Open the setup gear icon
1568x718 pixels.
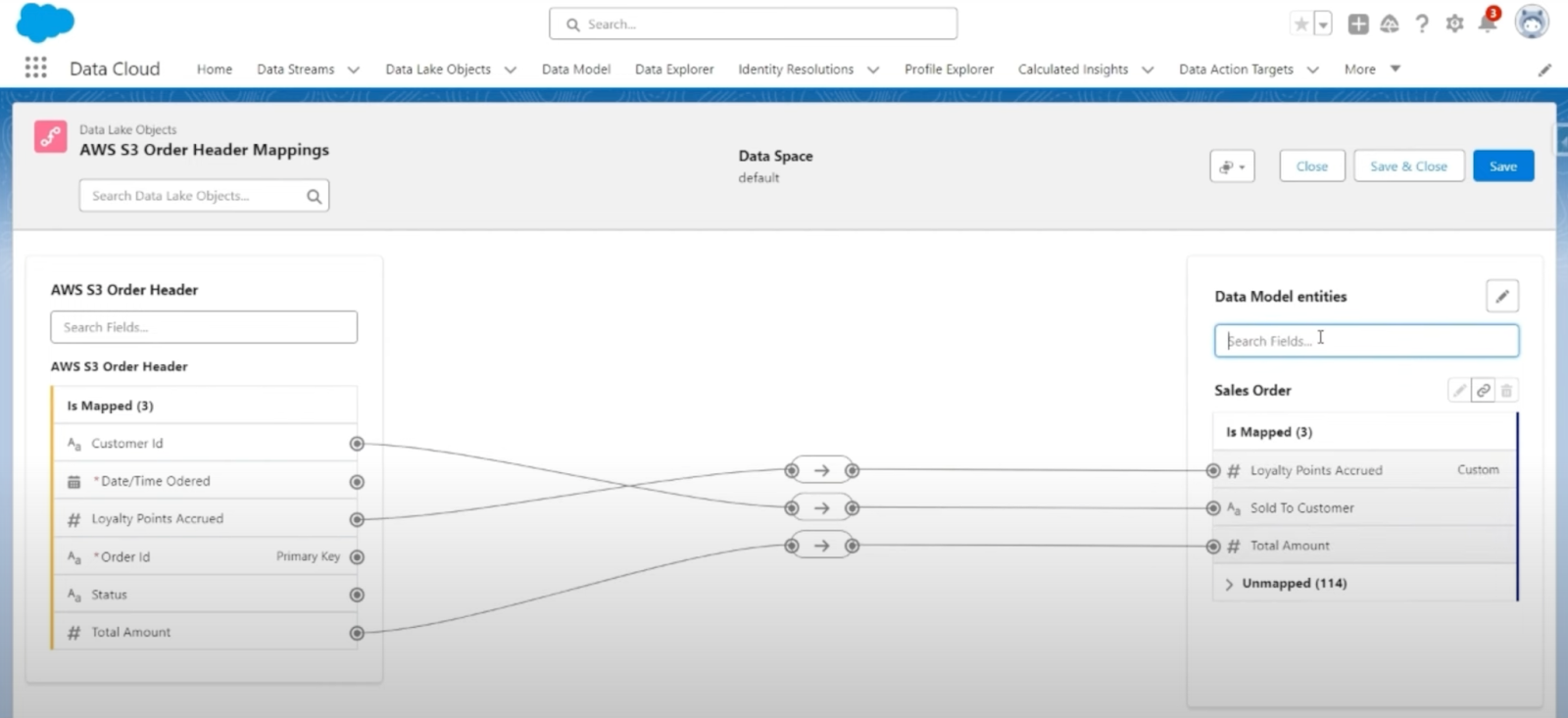[x=1454, y=24]
